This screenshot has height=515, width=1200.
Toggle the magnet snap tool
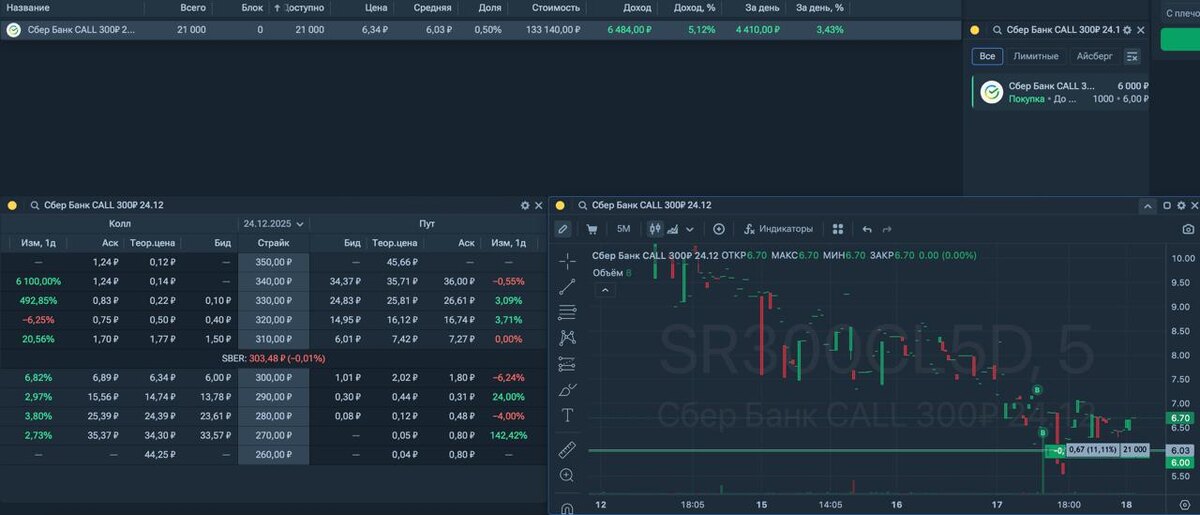[x=567, y=507]
